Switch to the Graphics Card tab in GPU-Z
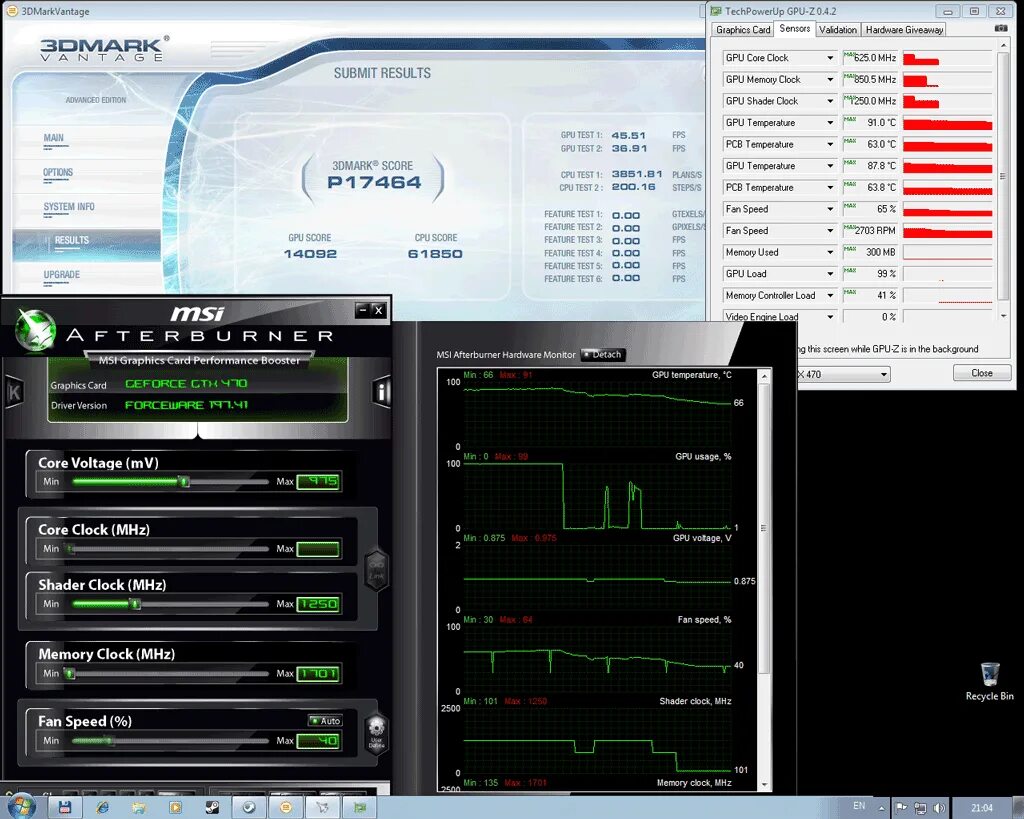The height and width of the screenshot is (819, 1024). pyautogui.click(x=743, y=29)
